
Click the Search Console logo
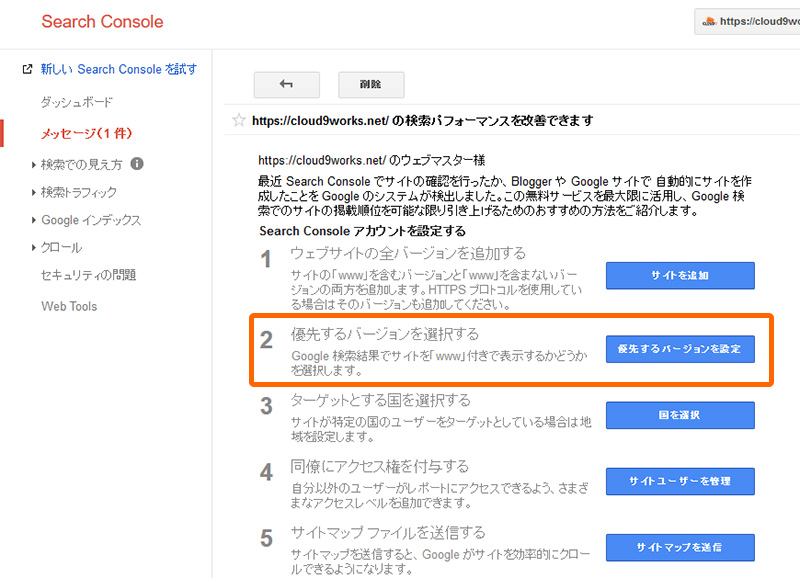pyautogui.click(x=102, y=21)
